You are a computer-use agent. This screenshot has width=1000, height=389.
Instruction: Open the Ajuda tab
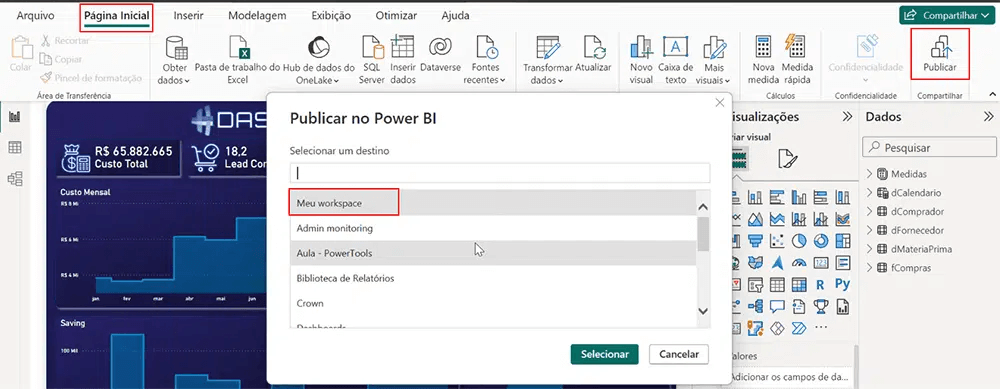455,15
